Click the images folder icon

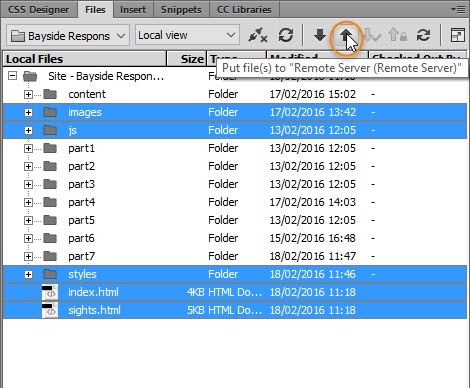tap(50, 112)
